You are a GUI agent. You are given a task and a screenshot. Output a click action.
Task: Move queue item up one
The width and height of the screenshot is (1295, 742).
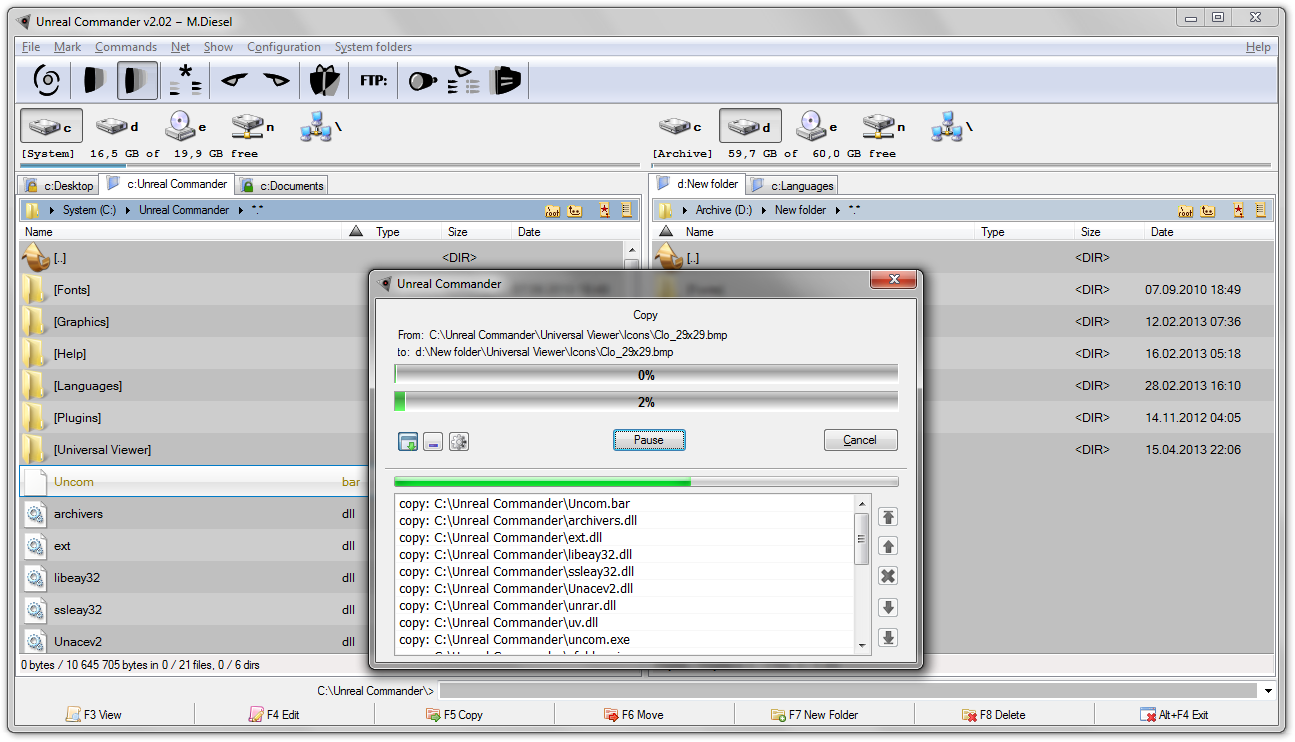pos(888,546)
